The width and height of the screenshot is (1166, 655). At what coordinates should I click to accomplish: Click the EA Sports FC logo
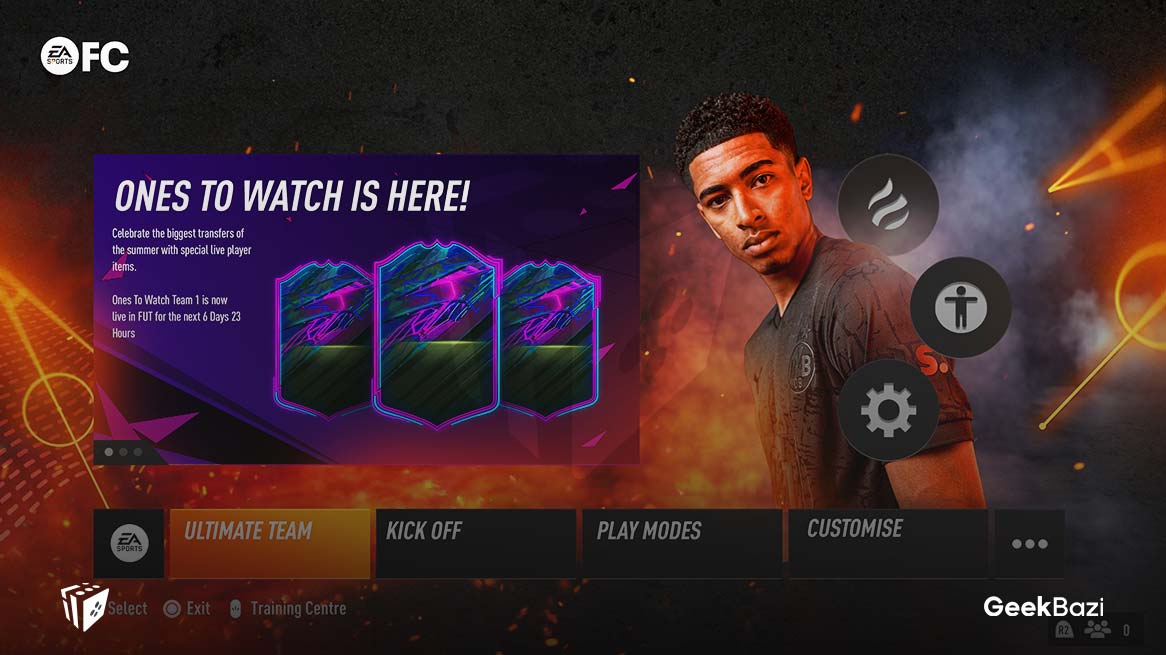tap(85, 56)
